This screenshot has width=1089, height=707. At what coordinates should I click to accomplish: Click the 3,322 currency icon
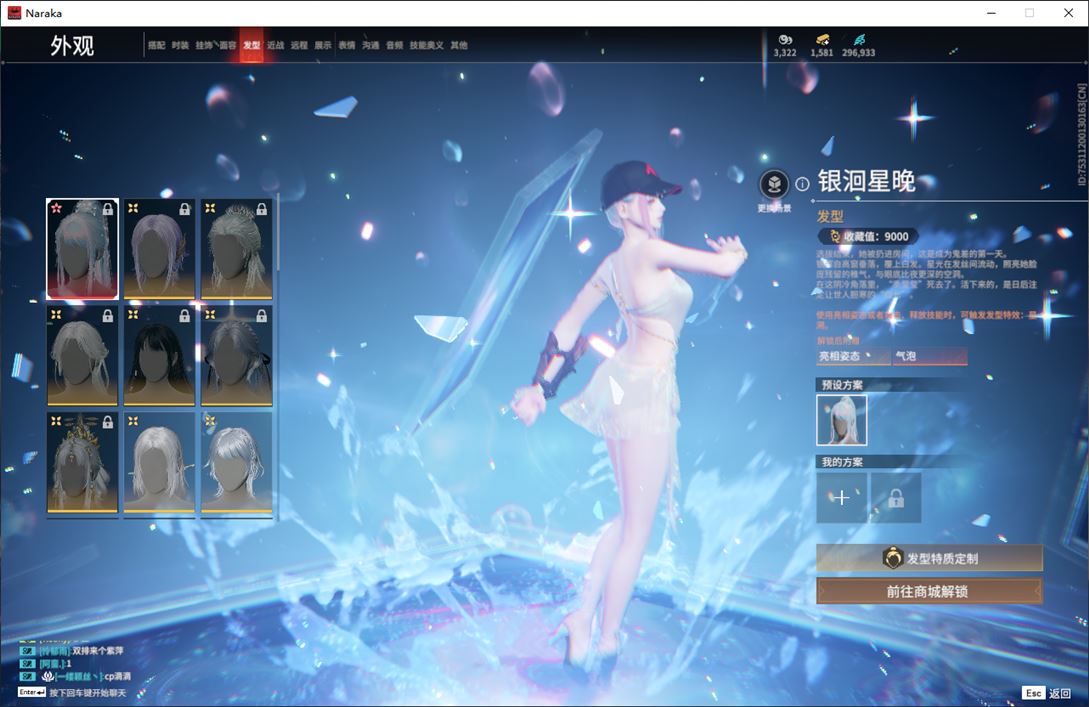(x=785, y=40)
